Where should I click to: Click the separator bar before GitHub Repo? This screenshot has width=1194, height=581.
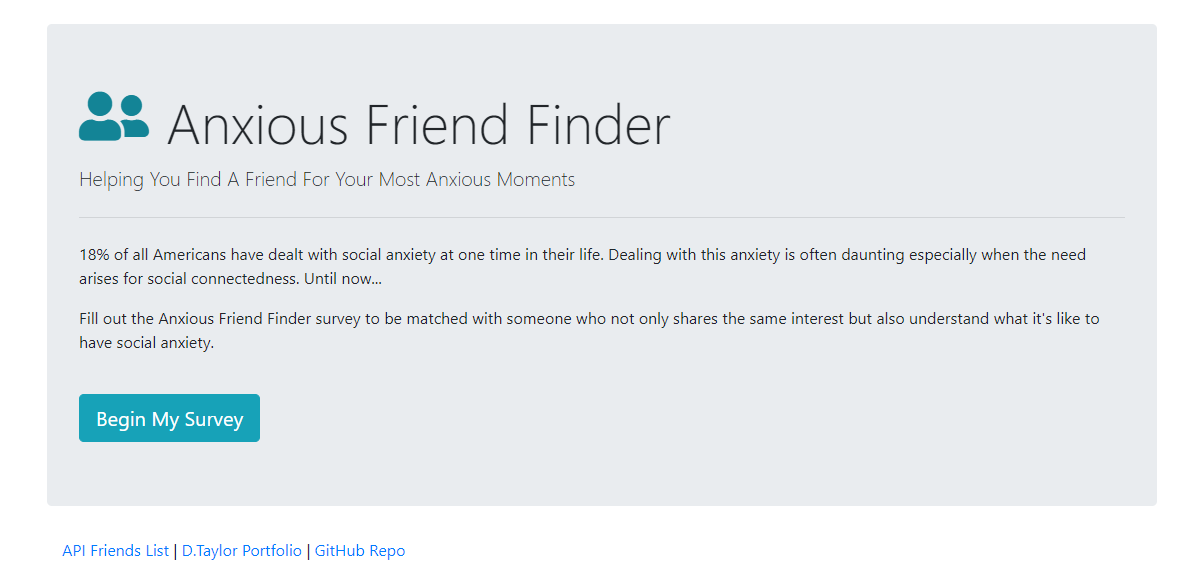[308, 551]
